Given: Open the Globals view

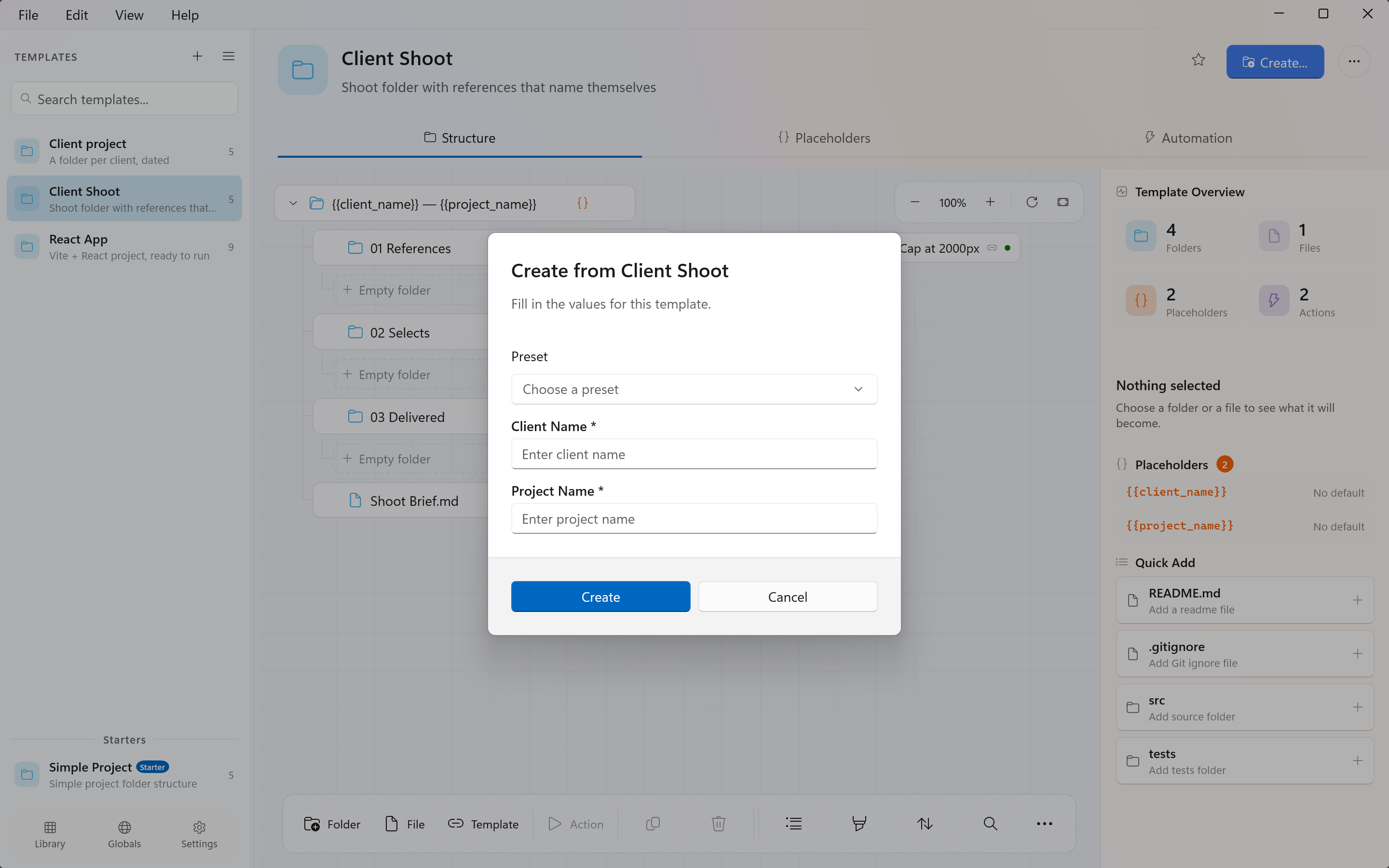Looking at the screenshot, I should (124, 834).
